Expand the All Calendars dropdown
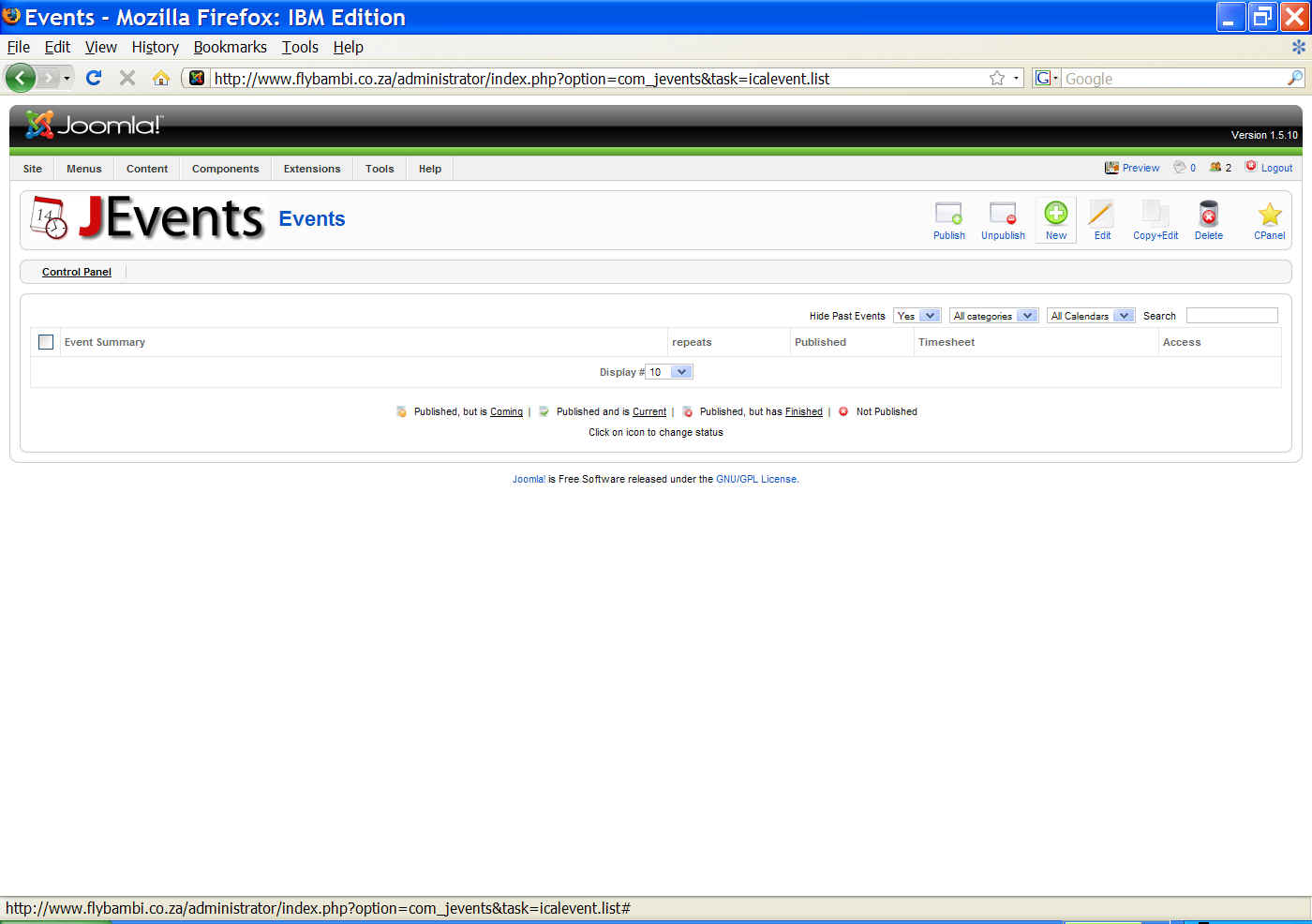Image resolution: width=1312 pixels, height=924 pixels. tap(1091, 316)
